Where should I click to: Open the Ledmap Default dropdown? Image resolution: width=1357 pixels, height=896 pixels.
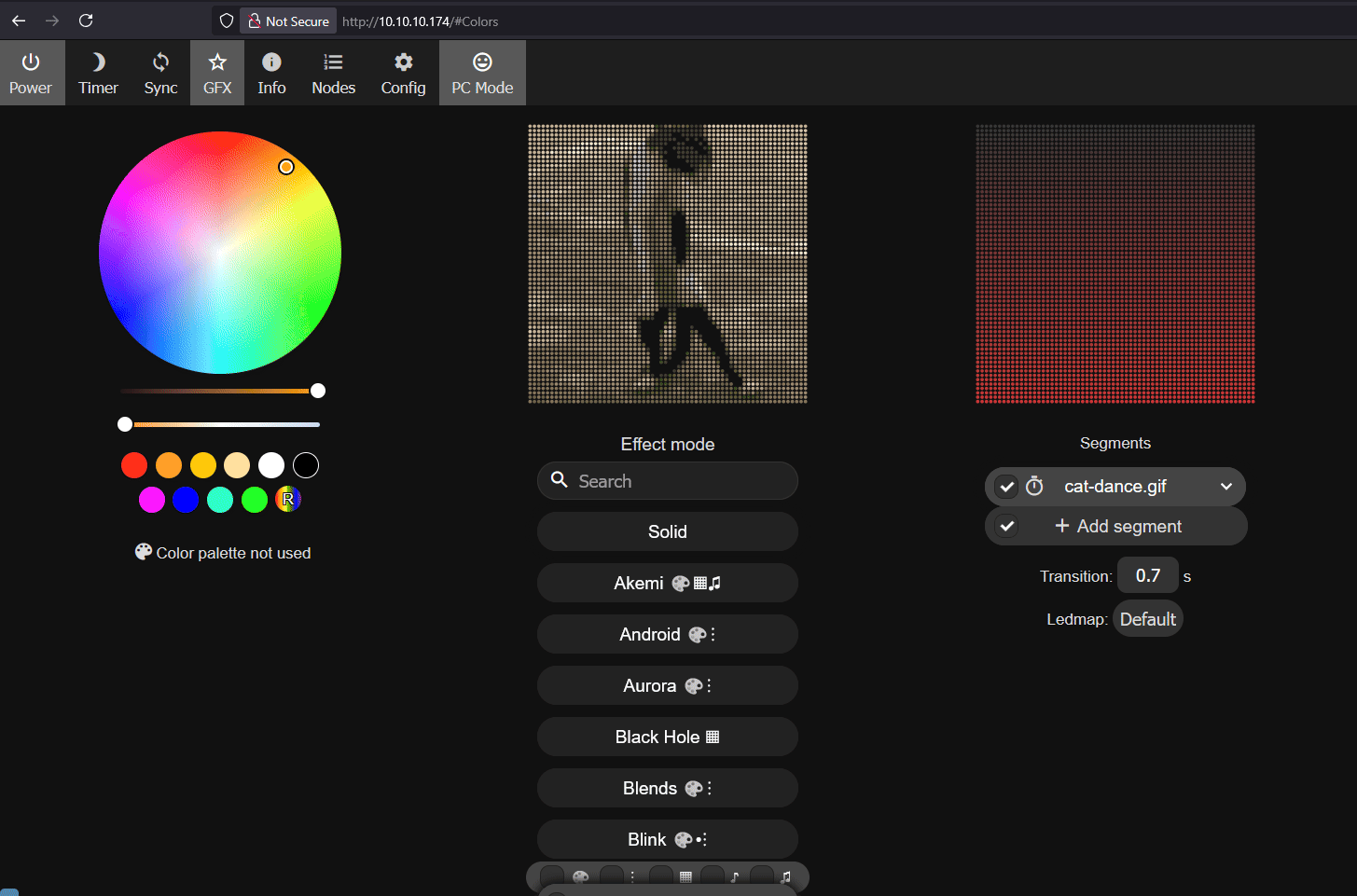(x=1147, y=619)
